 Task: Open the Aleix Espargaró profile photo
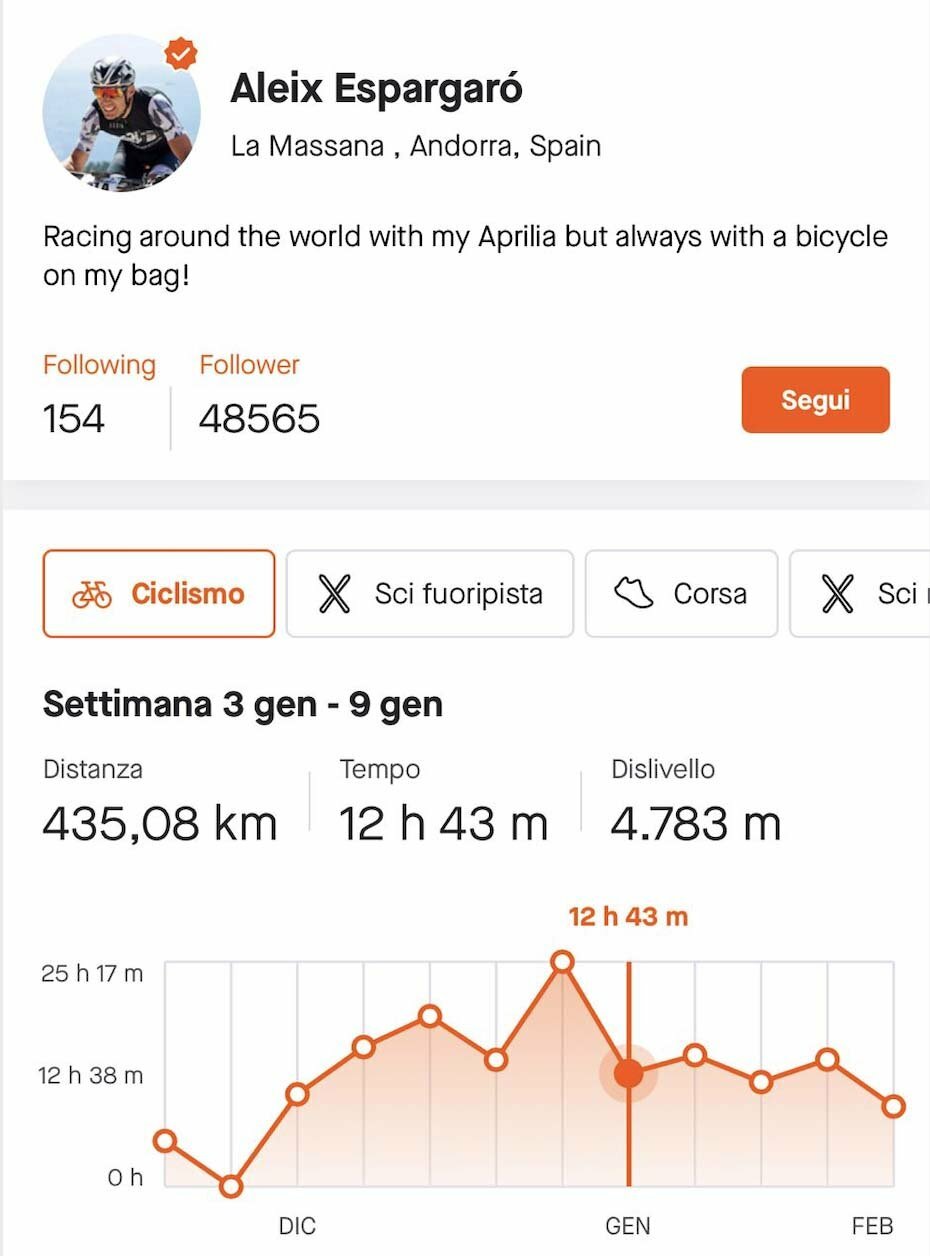point(121,112)
